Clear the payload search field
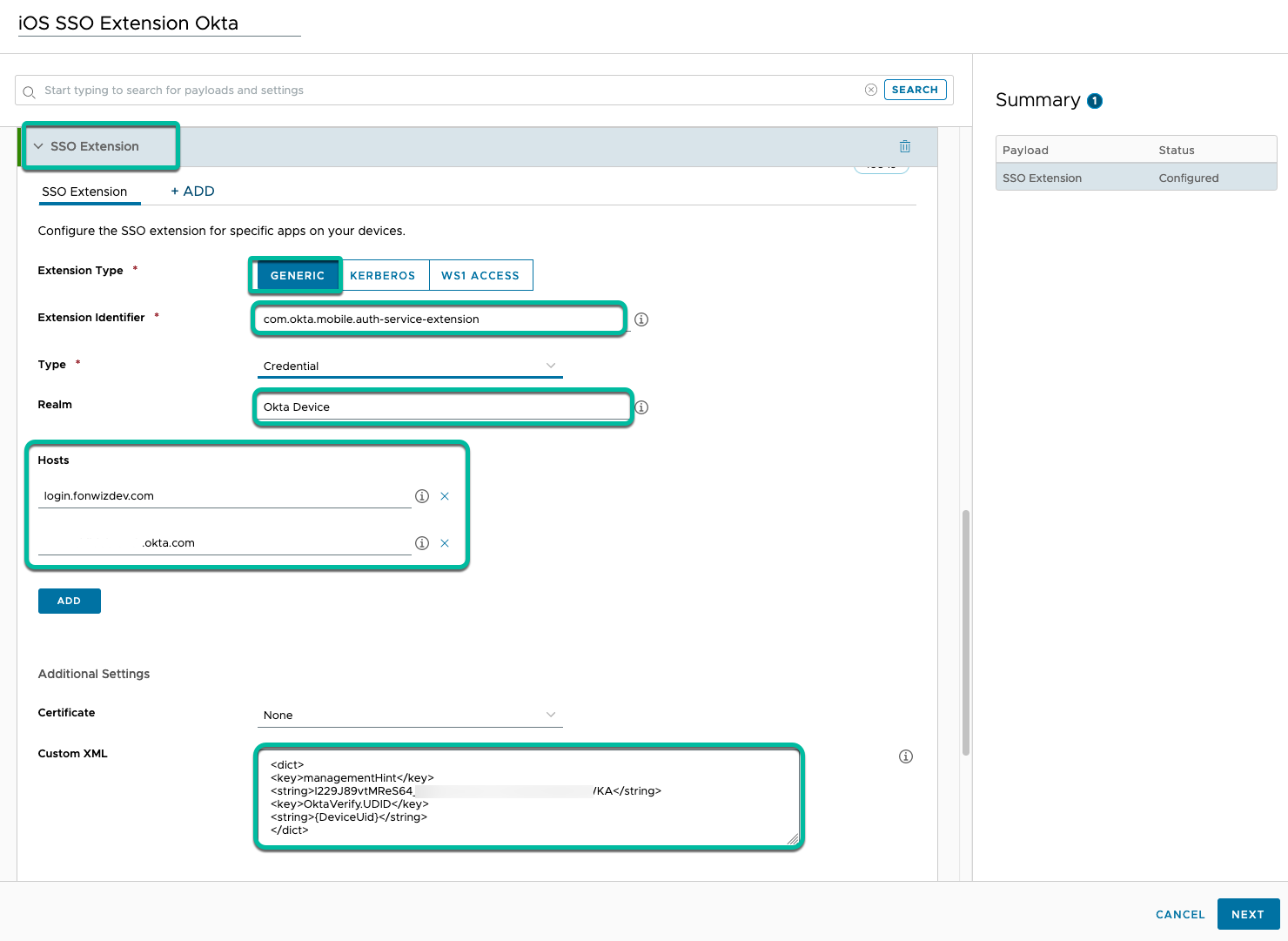The image size is (1288, 941). 870,90
